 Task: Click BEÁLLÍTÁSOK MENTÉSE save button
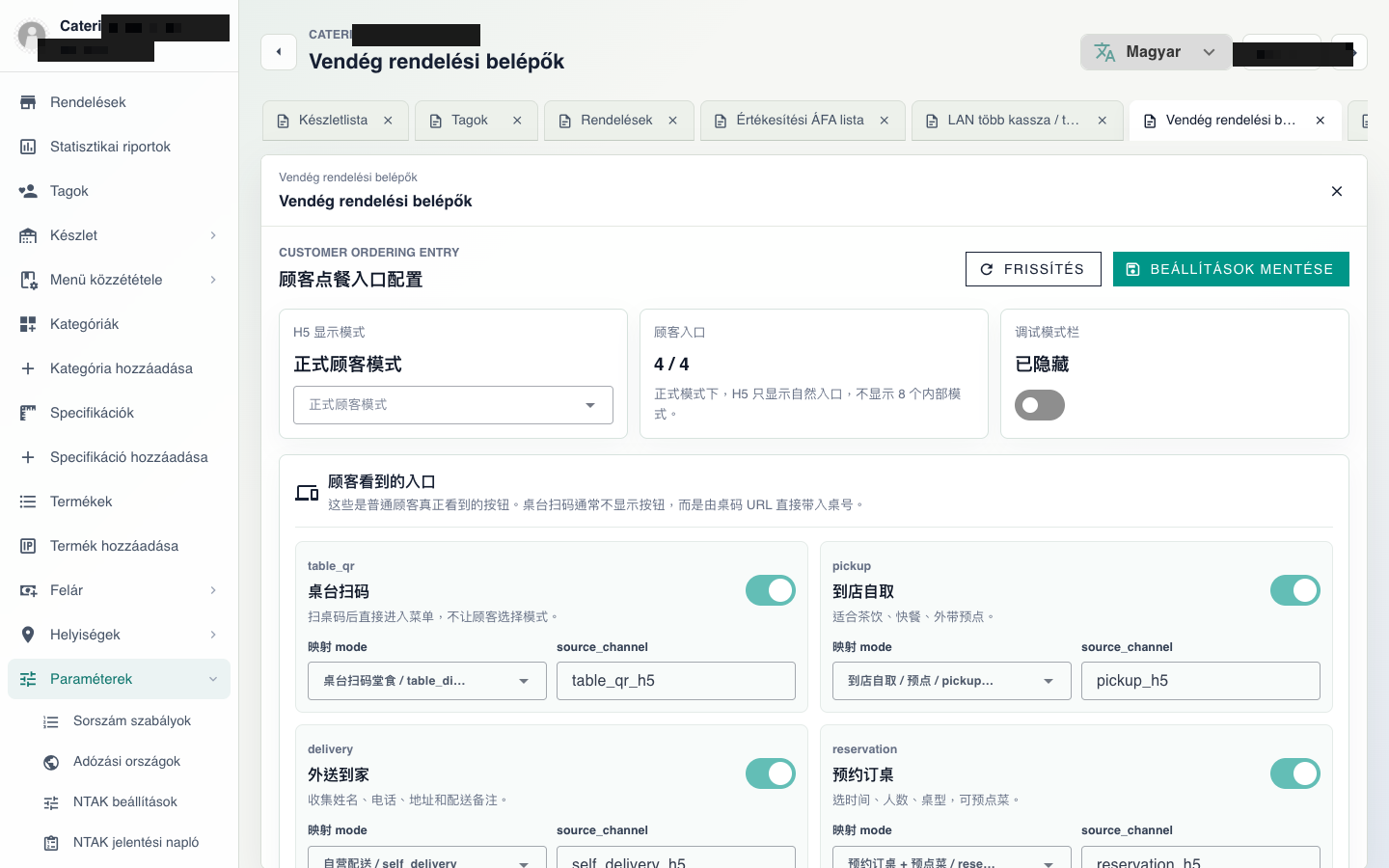1231,269
